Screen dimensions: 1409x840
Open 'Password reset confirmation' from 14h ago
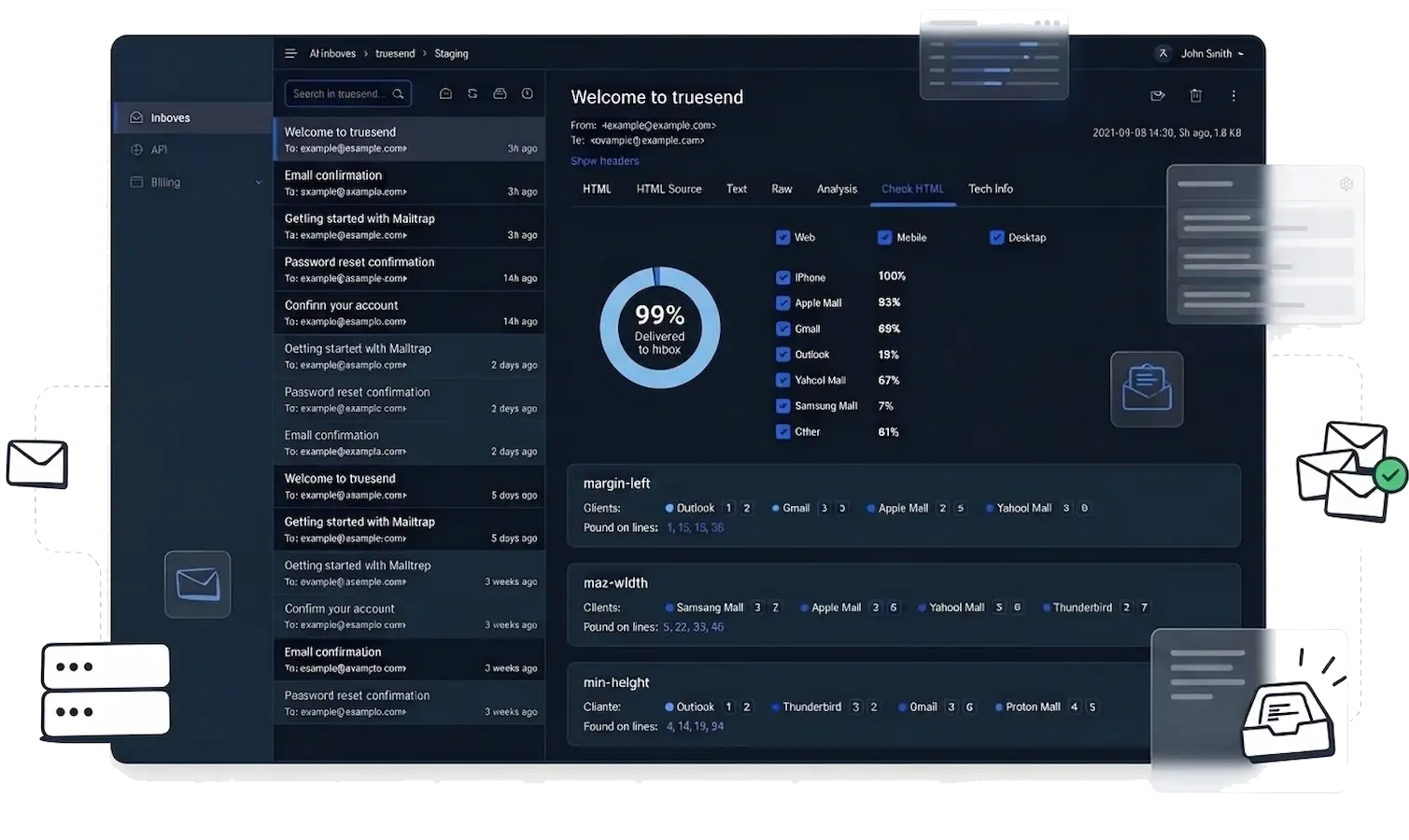click(410, 270)
